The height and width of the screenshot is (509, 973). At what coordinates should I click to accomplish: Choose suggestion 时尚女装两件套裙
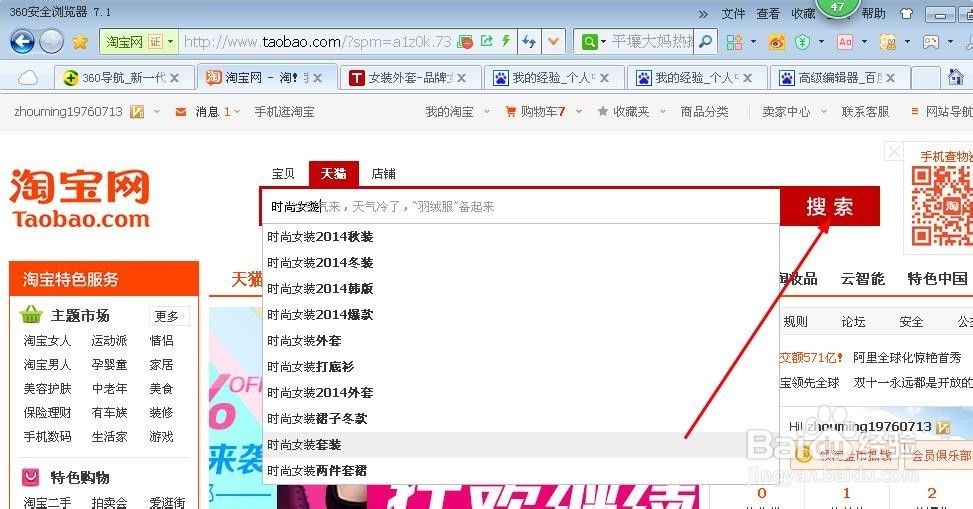pyautogui.click(x=520, y=471)
